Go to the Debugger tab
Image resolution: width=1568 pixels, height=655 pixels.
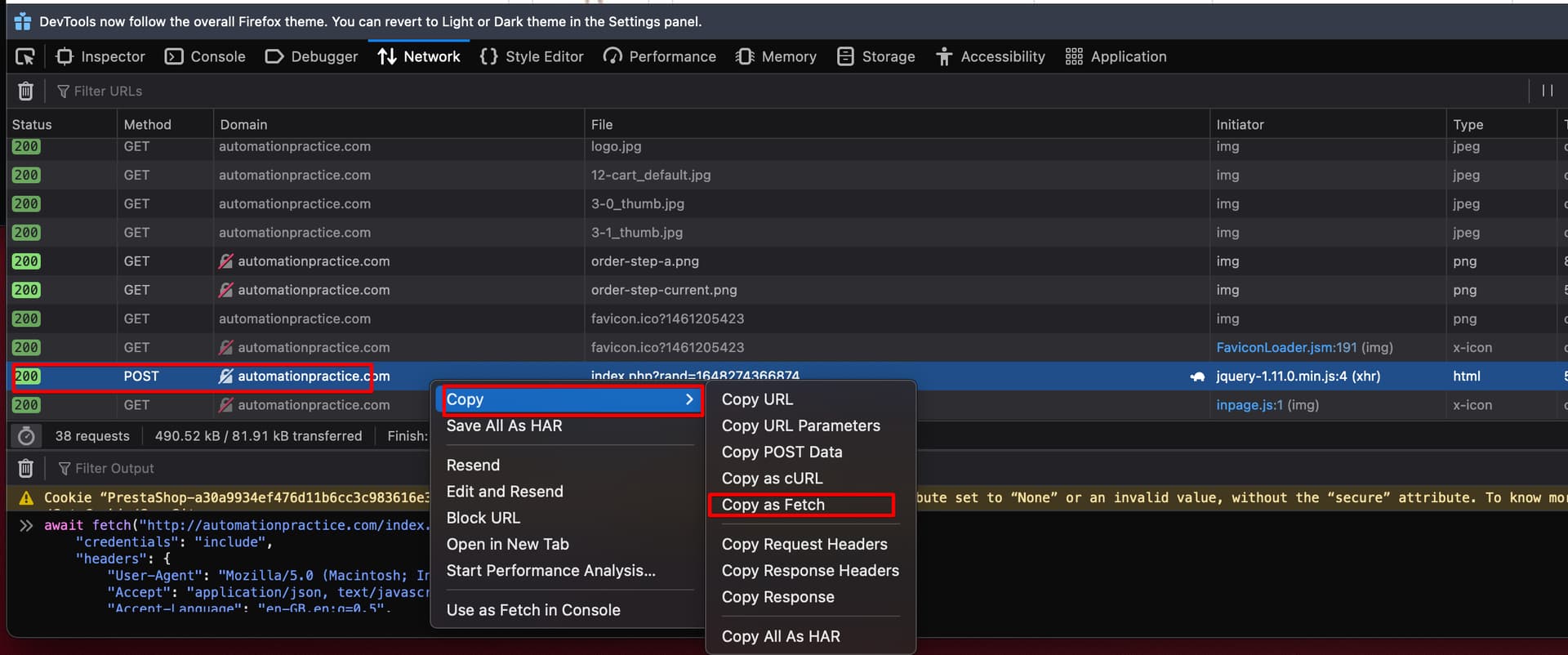click(311, 56)
